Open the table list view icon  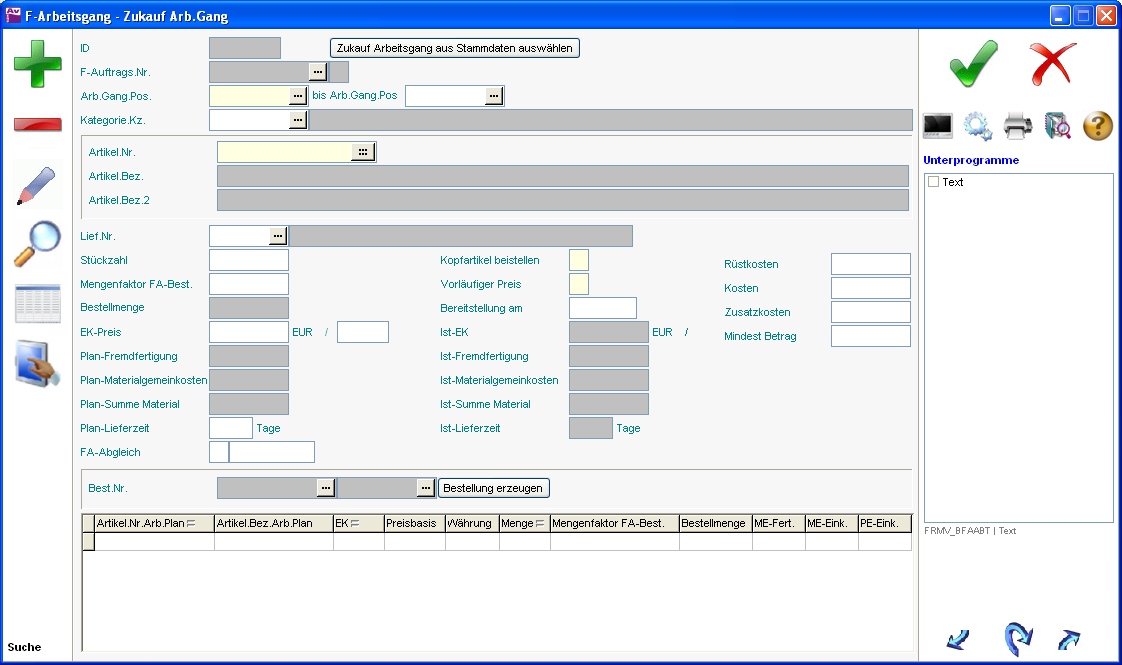(37, 304)
